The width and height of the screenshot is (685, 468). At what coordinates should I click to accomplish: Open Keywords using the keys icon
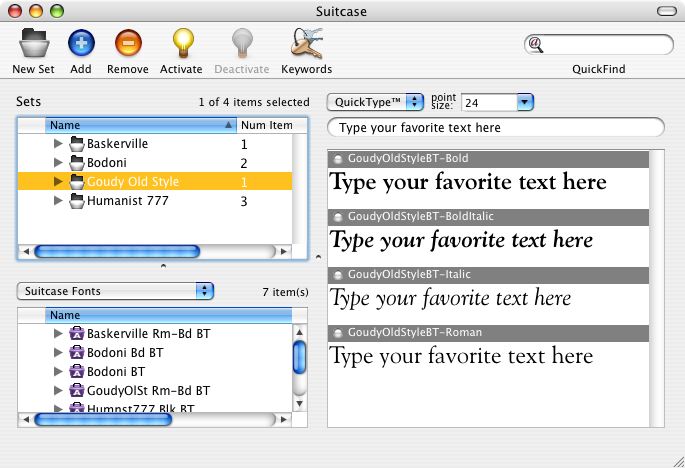click(307, 43)
